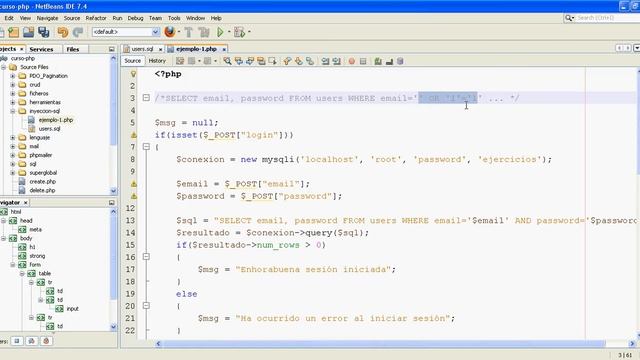Click Find Next Occurrence icon
The height and width of the screenshot is (360, 640).
(x=250, y=61)
